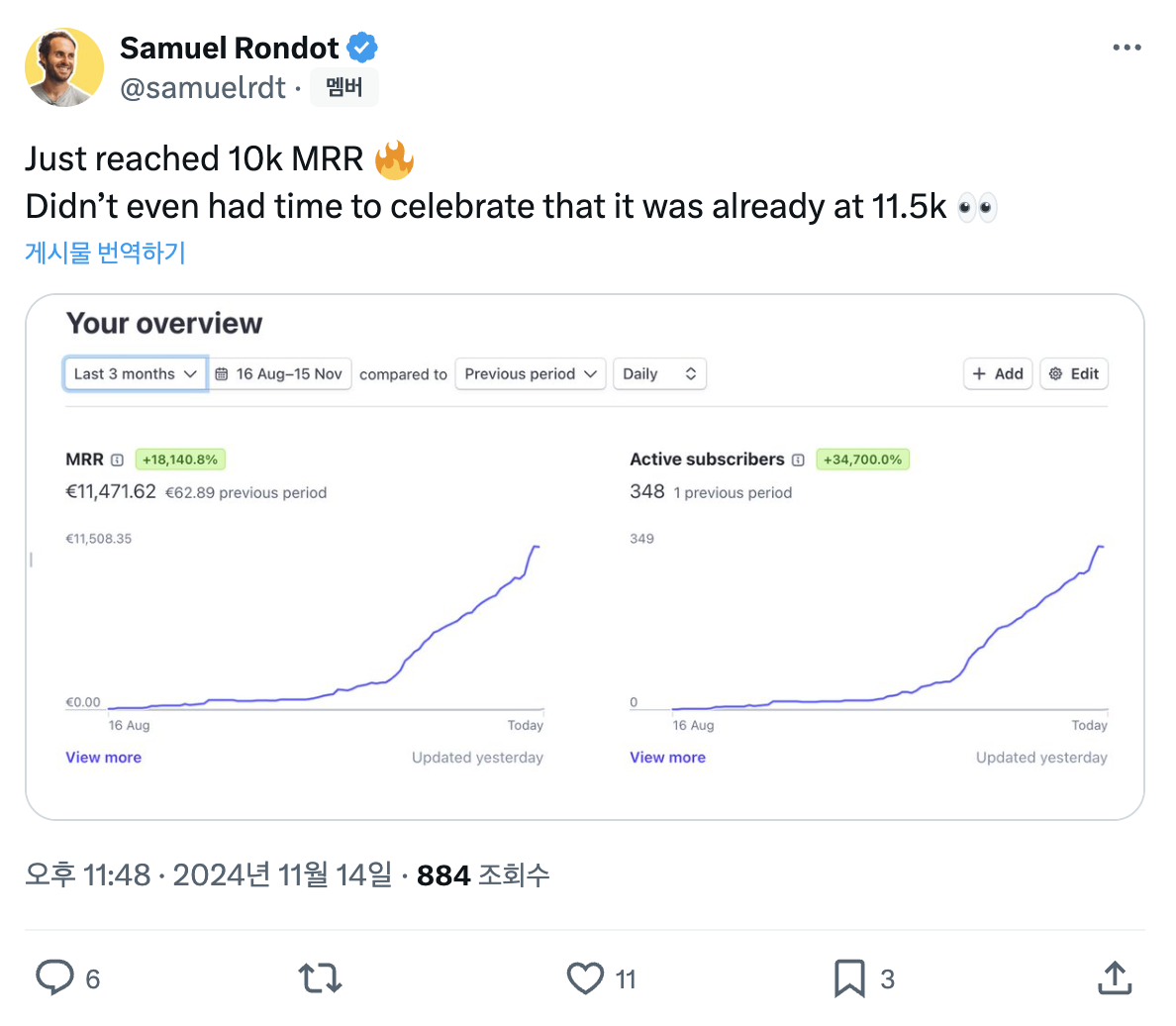This screenshot has height=1026, width=1176.
Task: Click Samuel Rondot's profile avatar
Action: click(63, 66)
